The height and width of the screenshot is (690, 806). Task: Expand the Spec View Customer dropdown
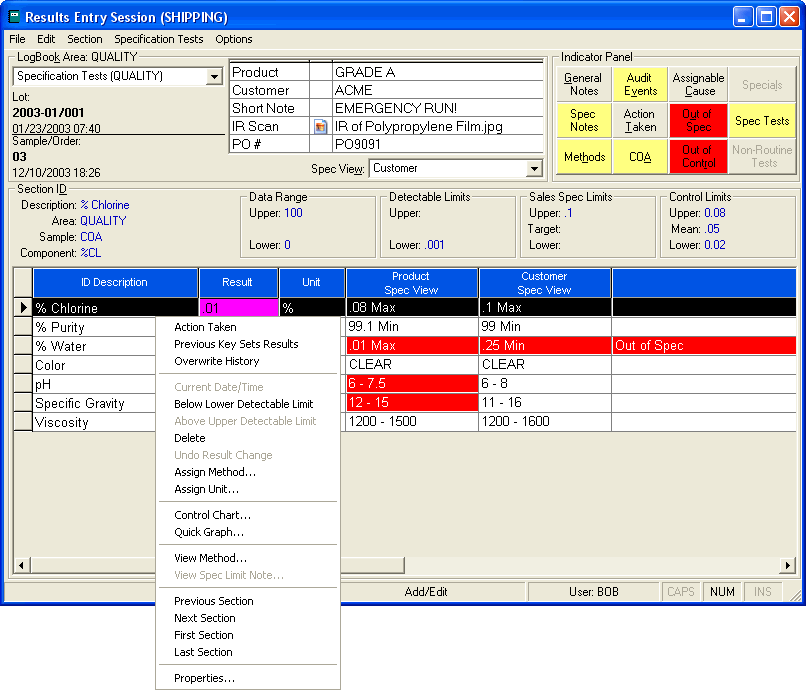click(x=535, y=169)
